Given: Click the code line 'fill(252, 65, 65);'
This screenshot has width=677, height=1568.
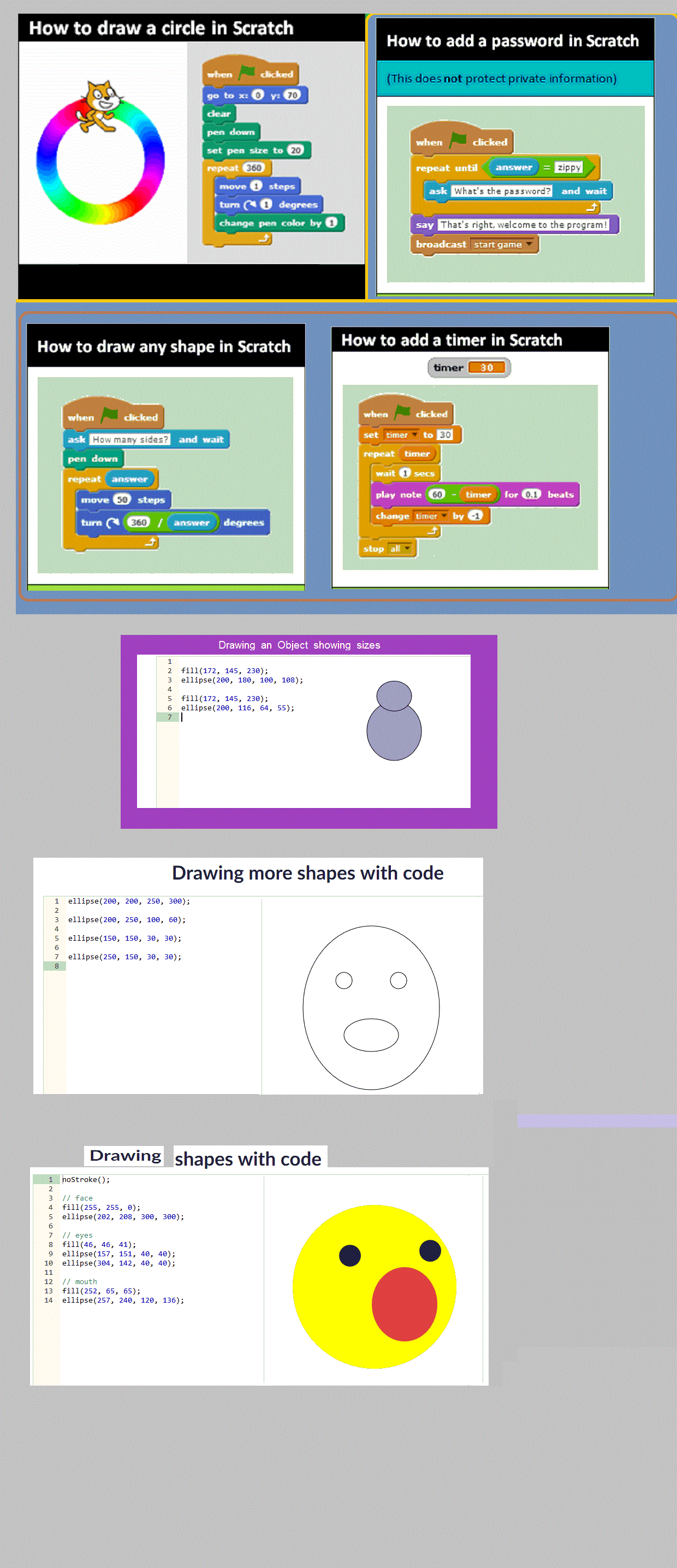Looking at the screenshot, I should (101, 1291).
